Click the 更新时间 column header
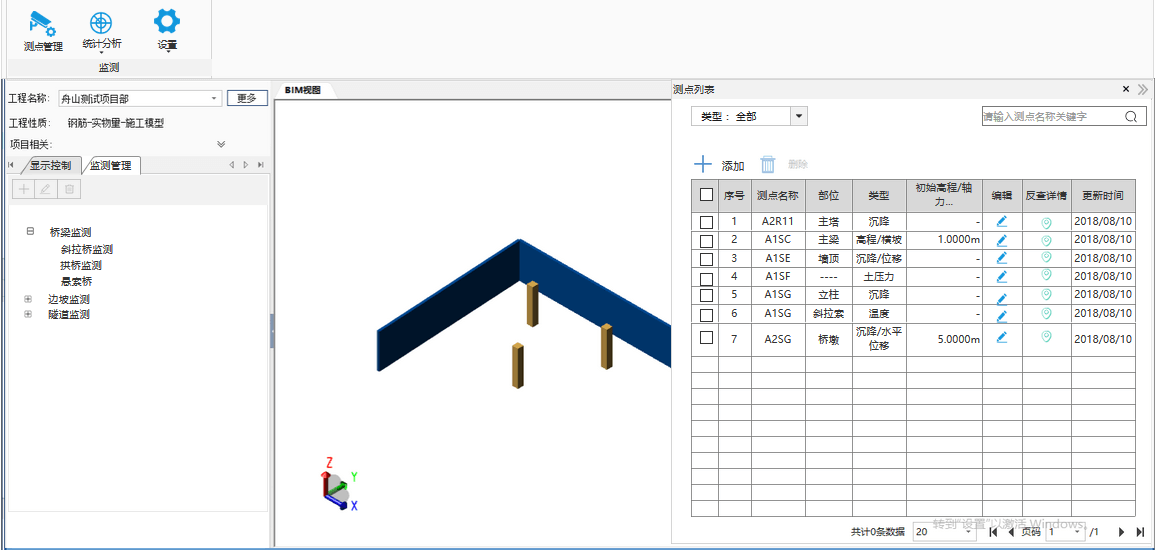The width and height of the screenshot is (1156, 551). [x=1103, y=195]
